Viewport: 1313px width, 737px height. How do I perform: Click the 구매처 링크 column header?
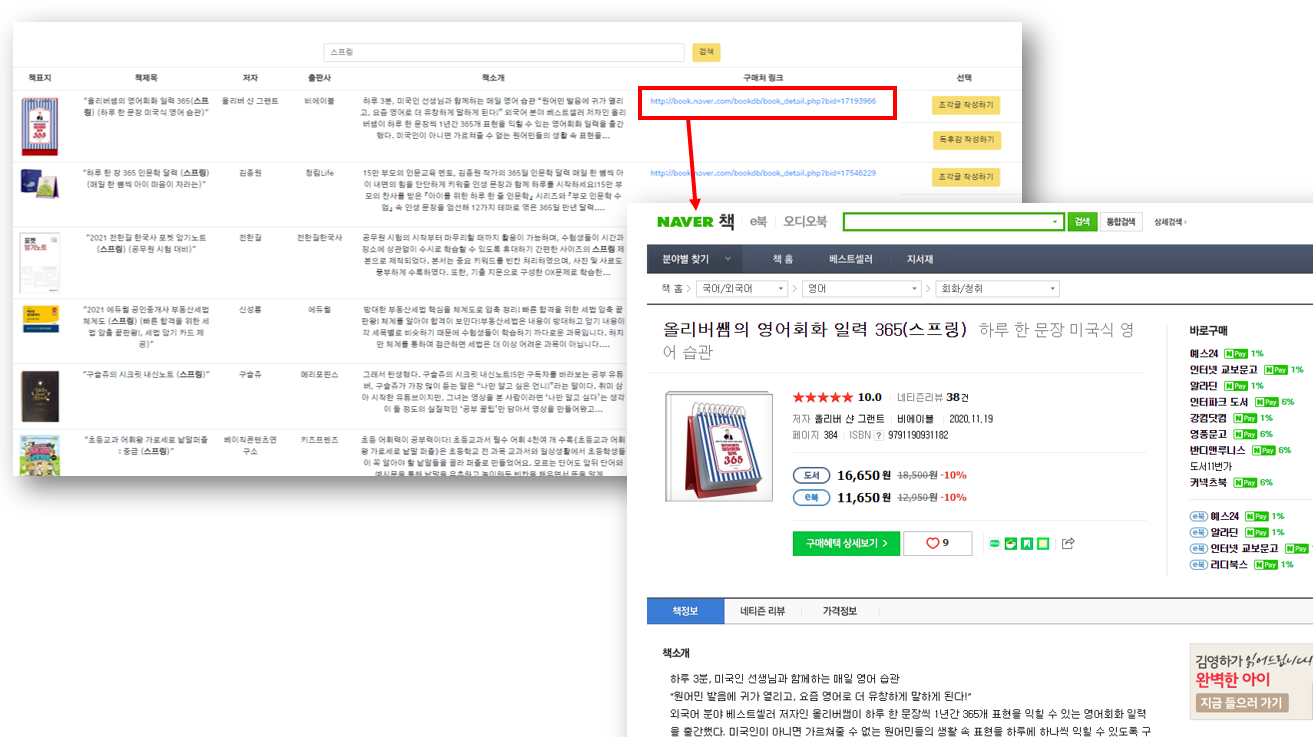click(x=763, y=77)
